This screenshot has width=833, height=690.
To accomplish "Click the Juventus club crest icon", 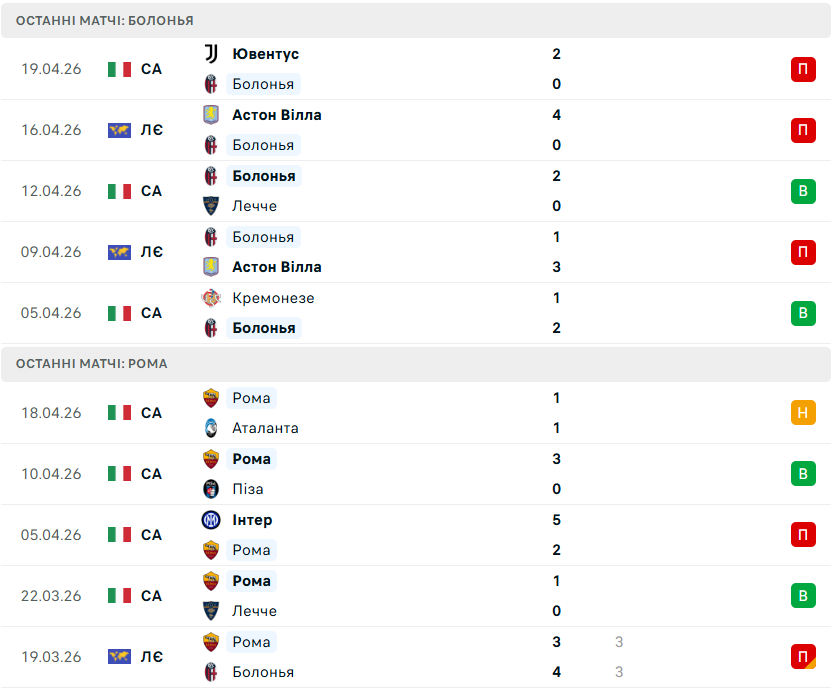I will pyautogui.click(x=211, y=54).
